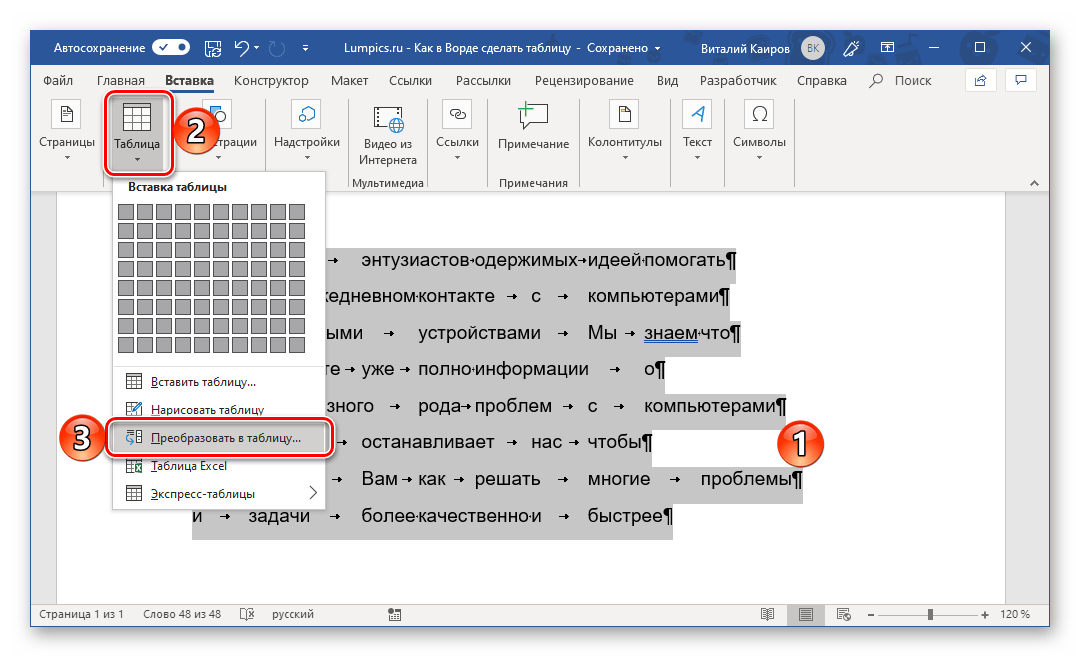
Task: Switch to the Вид tab
Action: pos(667,81)
